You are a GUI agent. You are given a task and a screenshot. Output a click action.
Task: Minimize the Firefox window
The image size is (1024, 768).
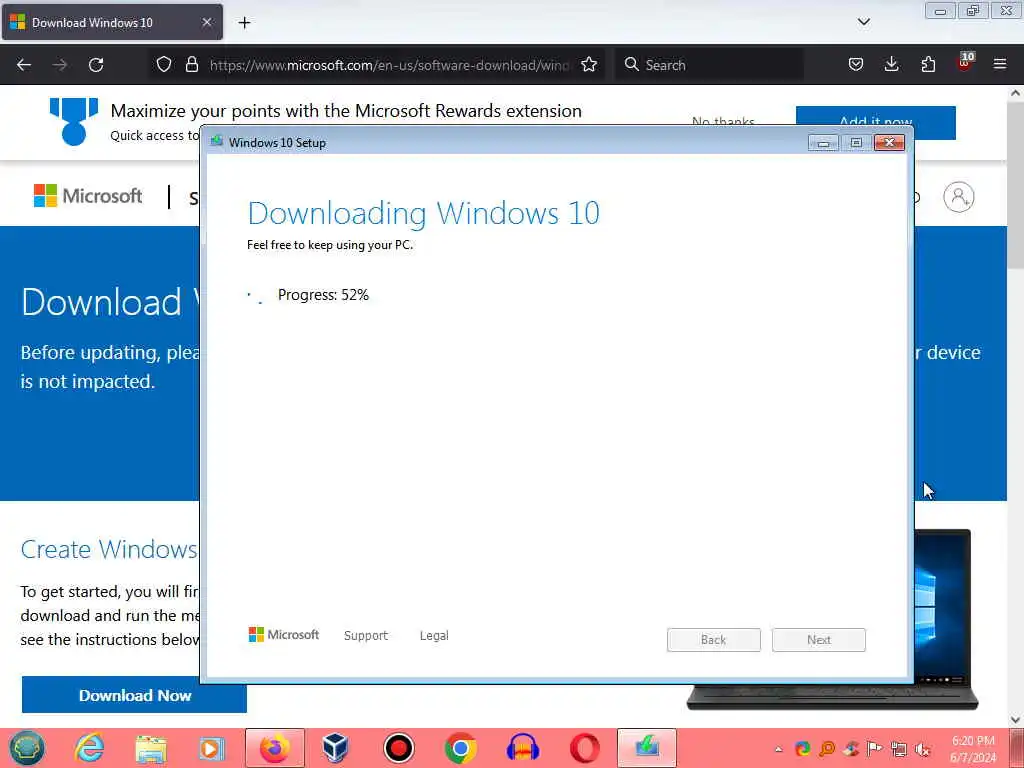pyautogui.click(x=940, y=11)
